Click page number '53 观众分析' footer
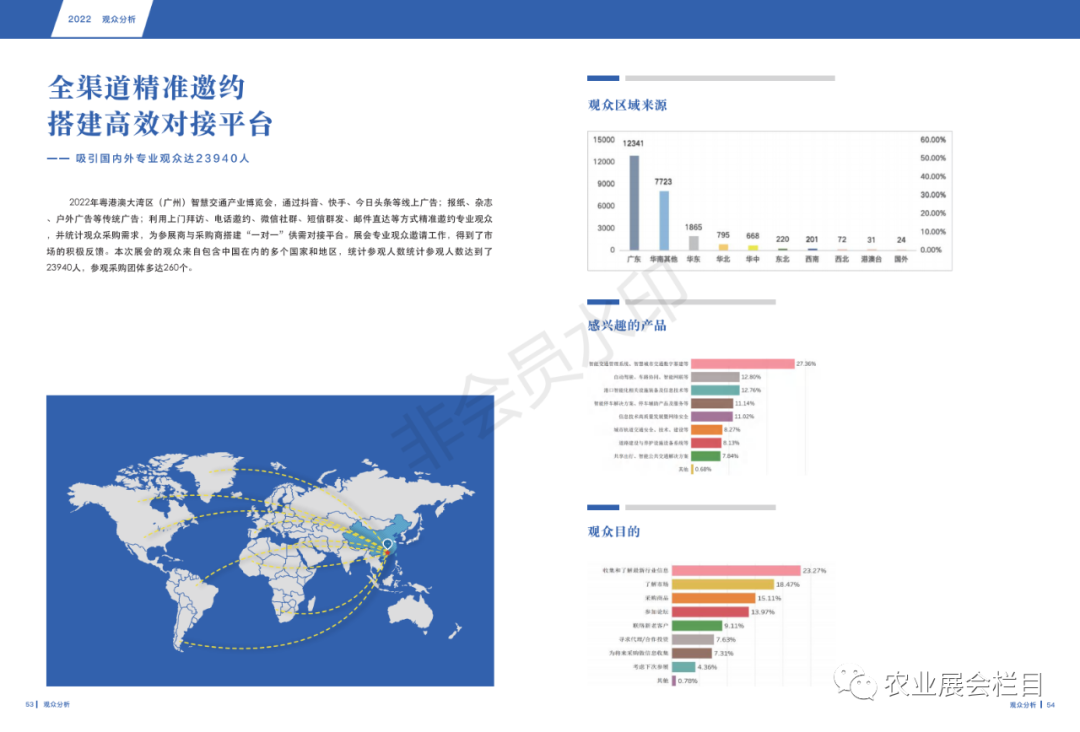Image resolution: width=1080 pixels, height=732 pixels. pos(48,704)
